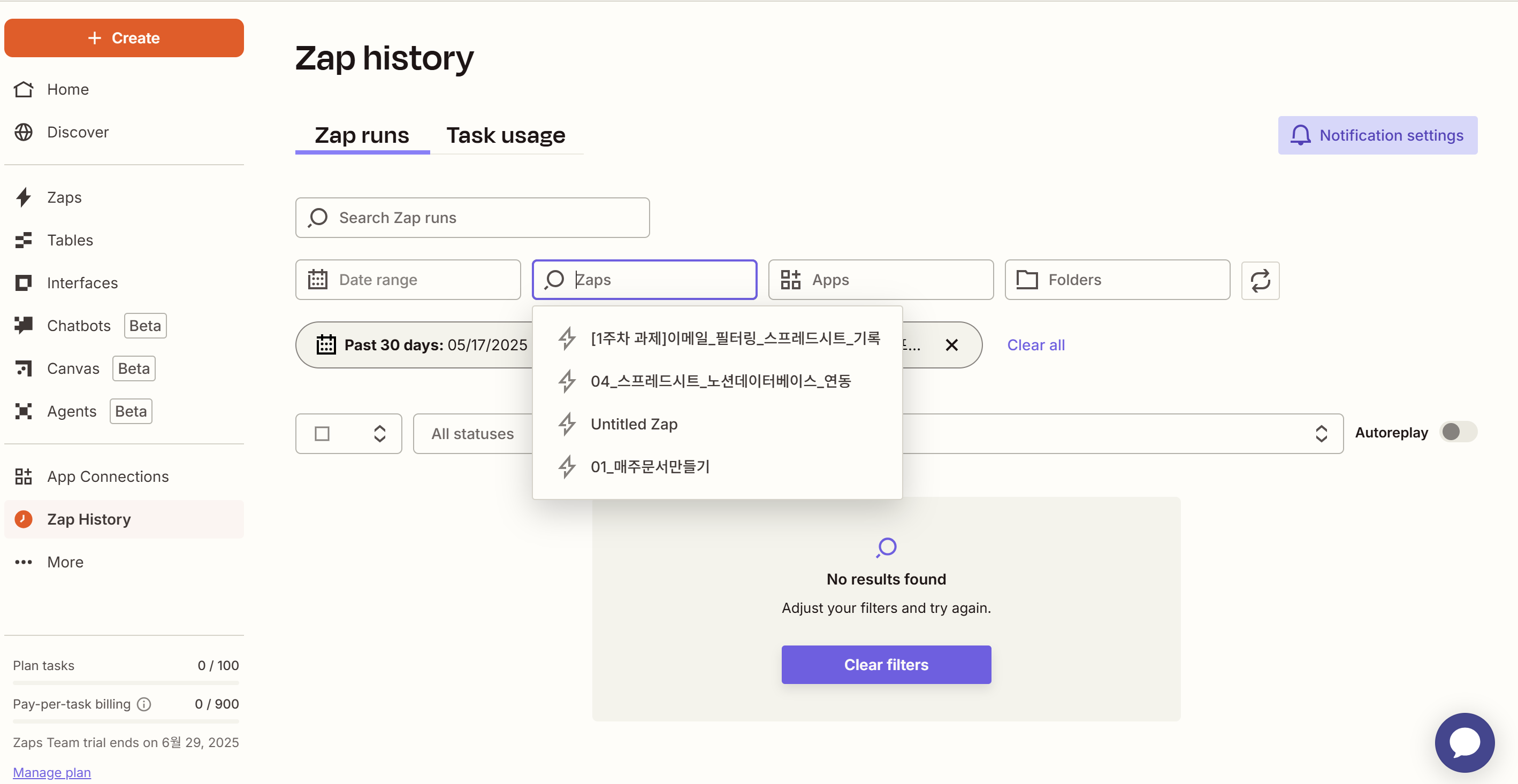The width and height of the screenshot is (1518, 784).
Task: Open Home from the sidebar
Action: coord(124,89)
